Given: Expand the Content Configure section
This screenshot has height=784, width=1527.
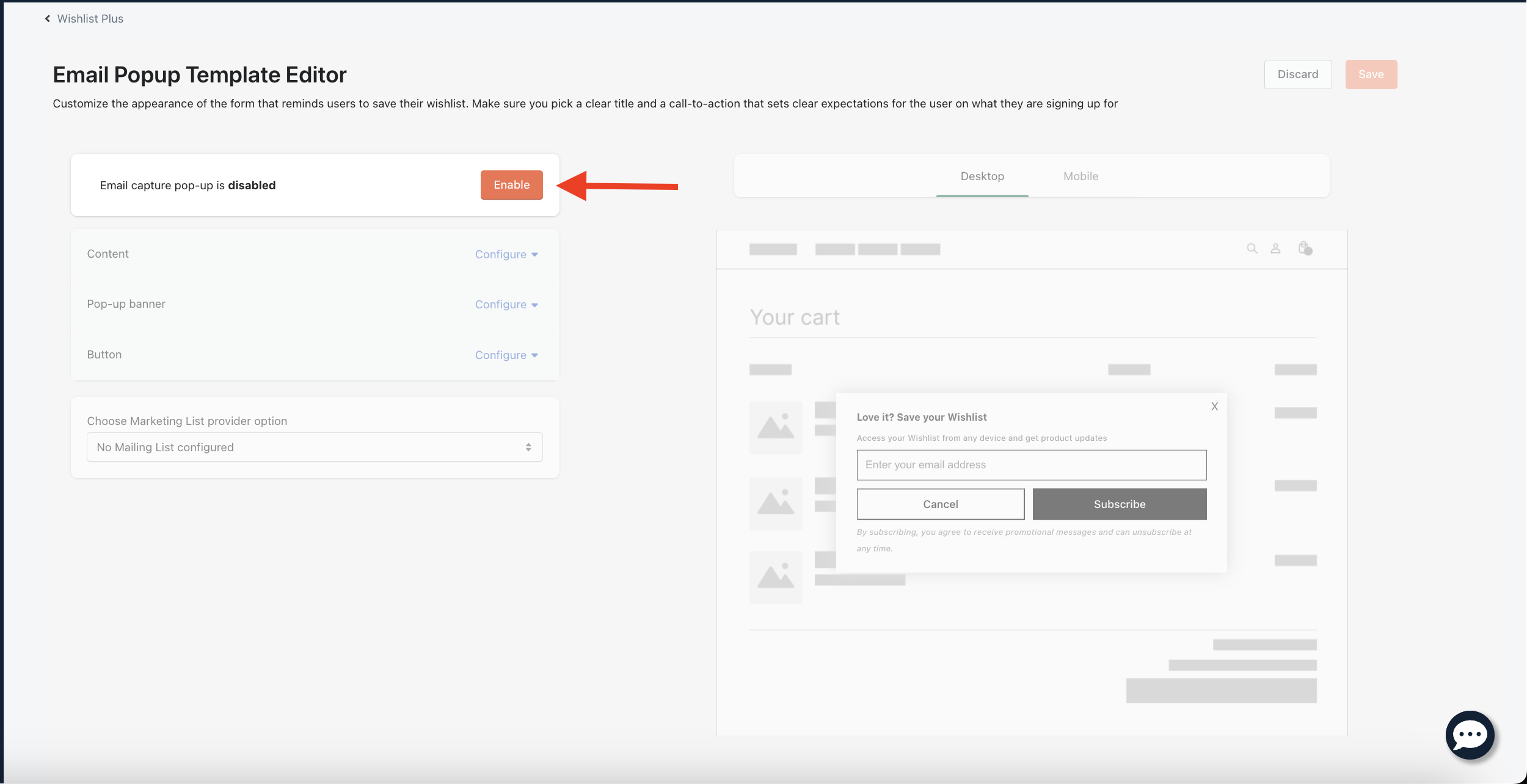Looking at the screenshot, I should pyautogui.click(x=506, y=255).
